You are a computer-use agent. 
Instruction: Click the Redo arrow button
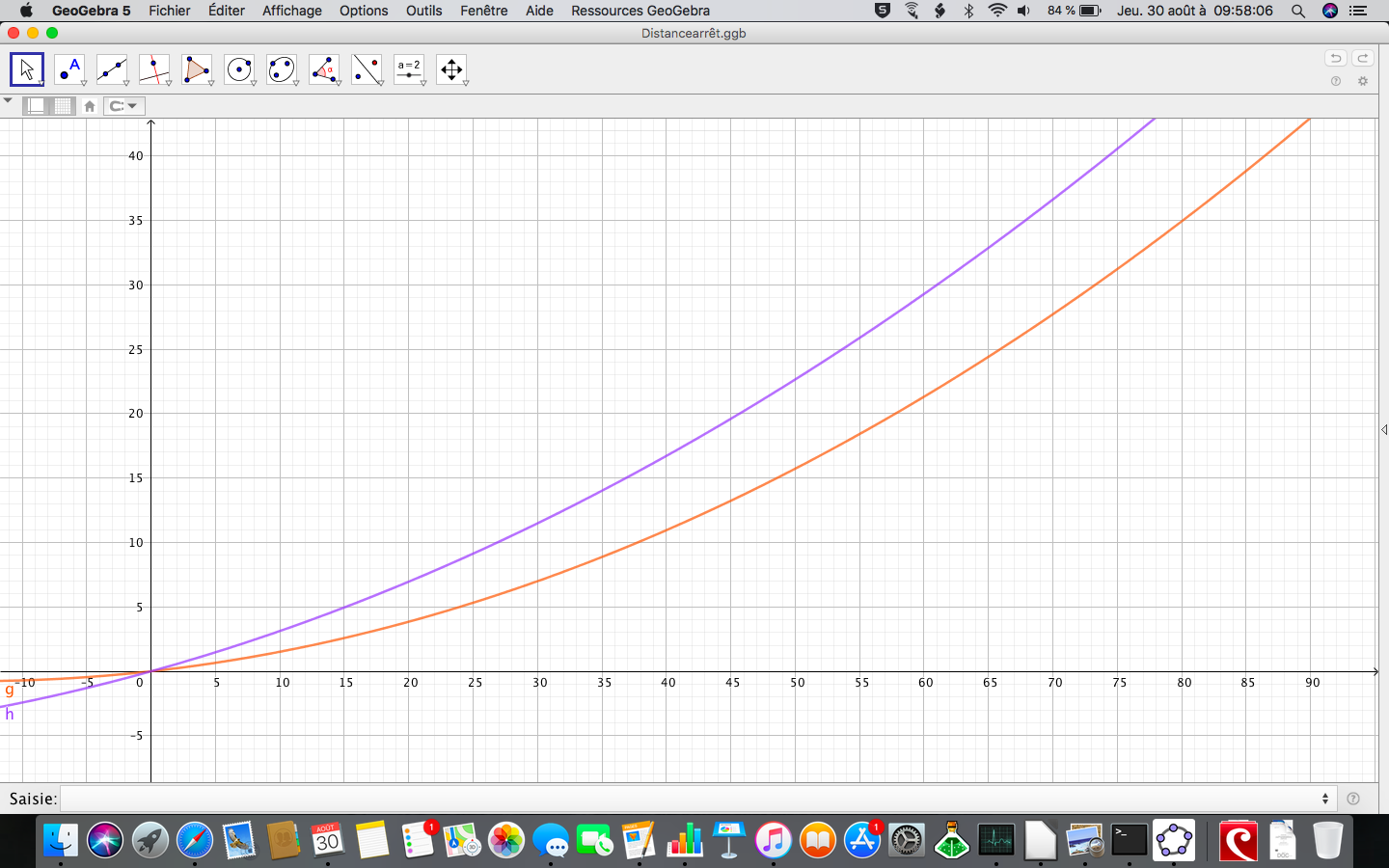pyautogui.click(x=1363, y=58)
